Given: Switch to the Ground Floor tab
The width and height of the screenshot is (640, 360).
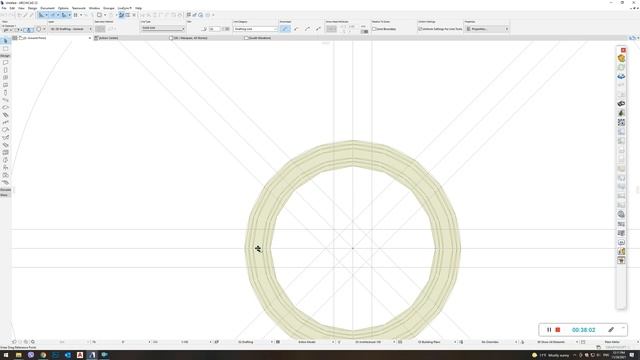Looking at the screenshot, I should pyautogui.click(x=52, y=38).
